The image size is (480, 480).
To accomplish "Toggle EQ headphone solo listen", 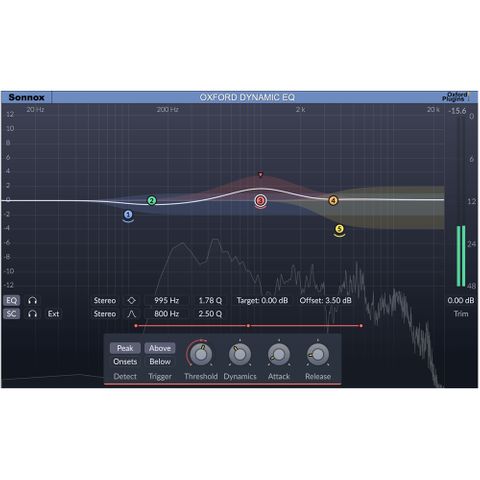I will [x=32, y=301].
